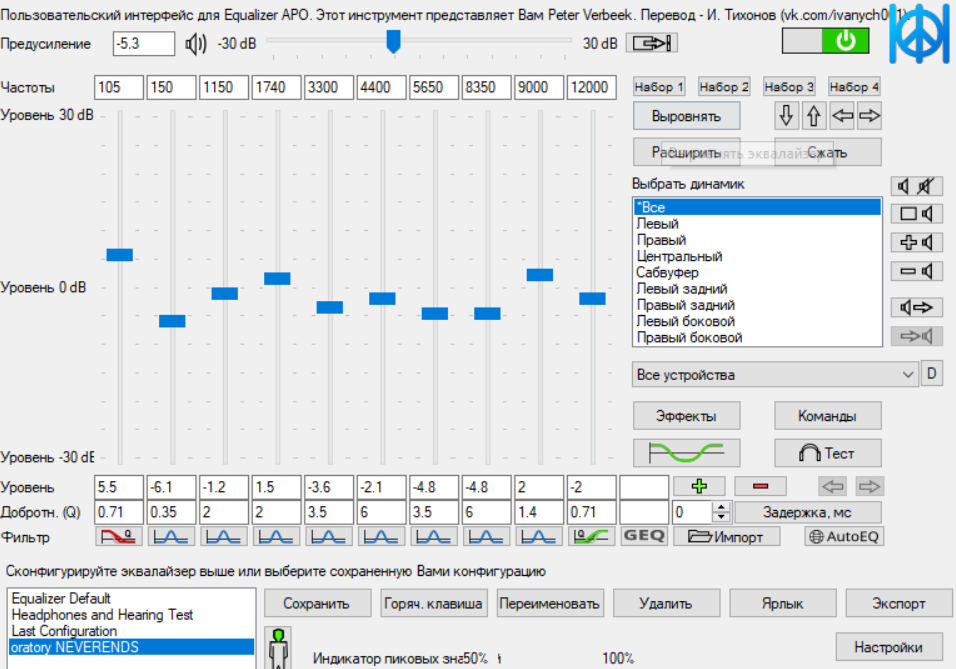Click the Задержка, мс button
This screenshot has height=669, width=956.
[807, 512]
